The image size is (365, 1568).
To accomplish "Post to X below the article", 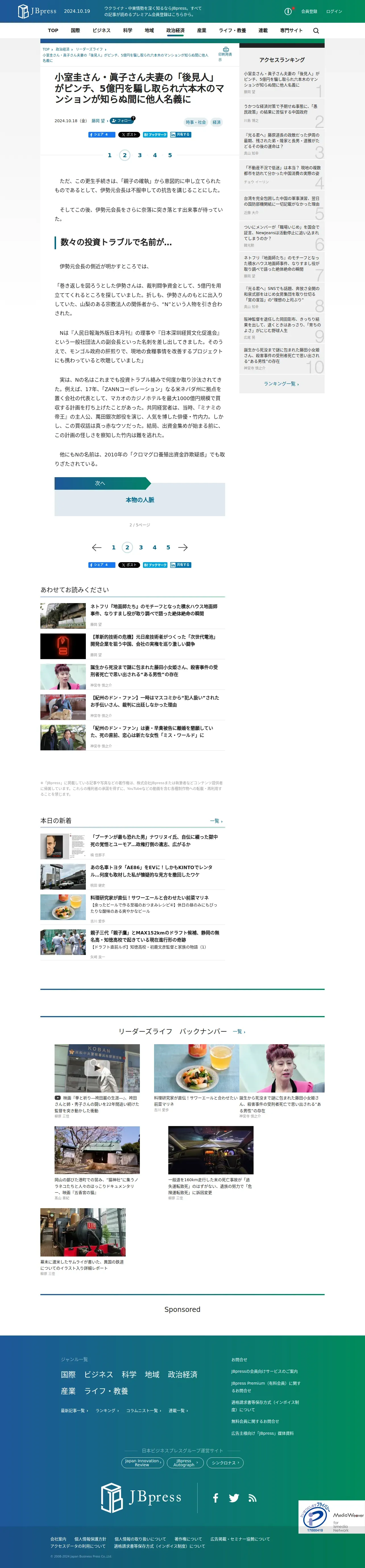I will pyautogui.click(x=129, y=565).
